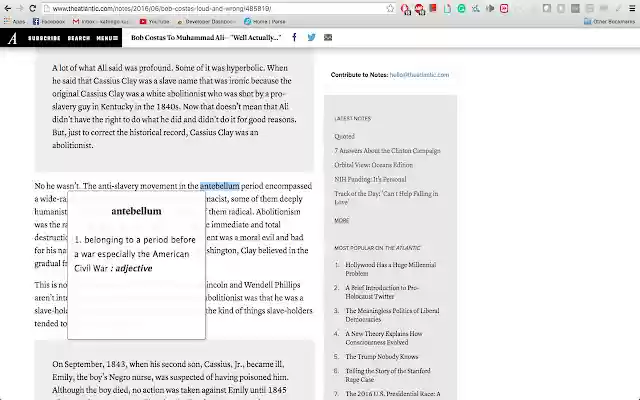The image size is (640, 400).
Task: Click the dark speaker-shaped extension icon
Action: click(490, 9)
